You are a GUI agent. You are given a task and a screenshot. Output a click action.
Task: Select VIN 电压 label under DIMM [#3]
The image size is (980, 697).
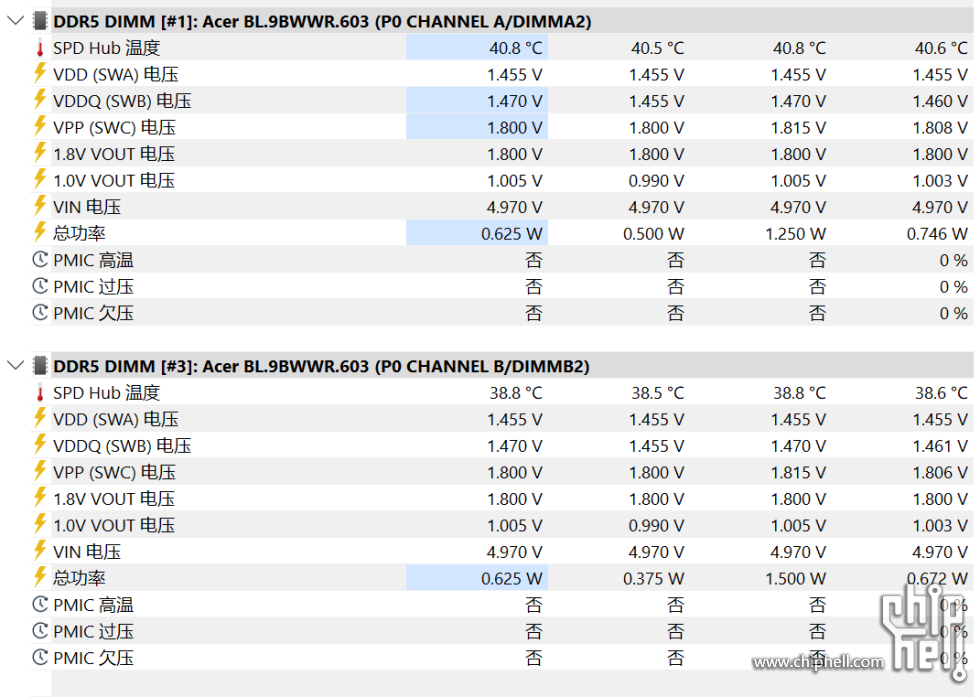pos(87,552)
